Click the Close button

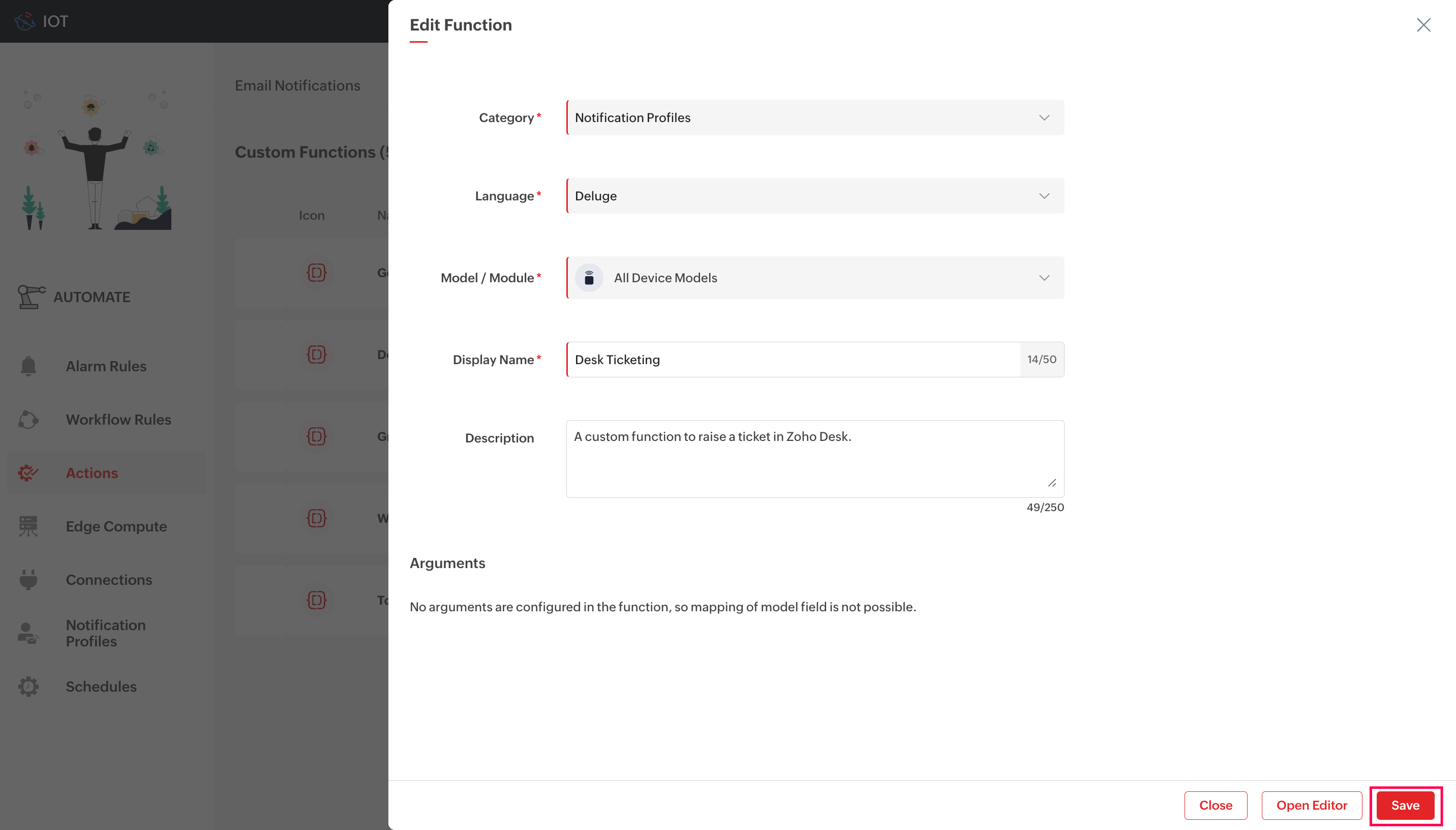(1216, 805)
